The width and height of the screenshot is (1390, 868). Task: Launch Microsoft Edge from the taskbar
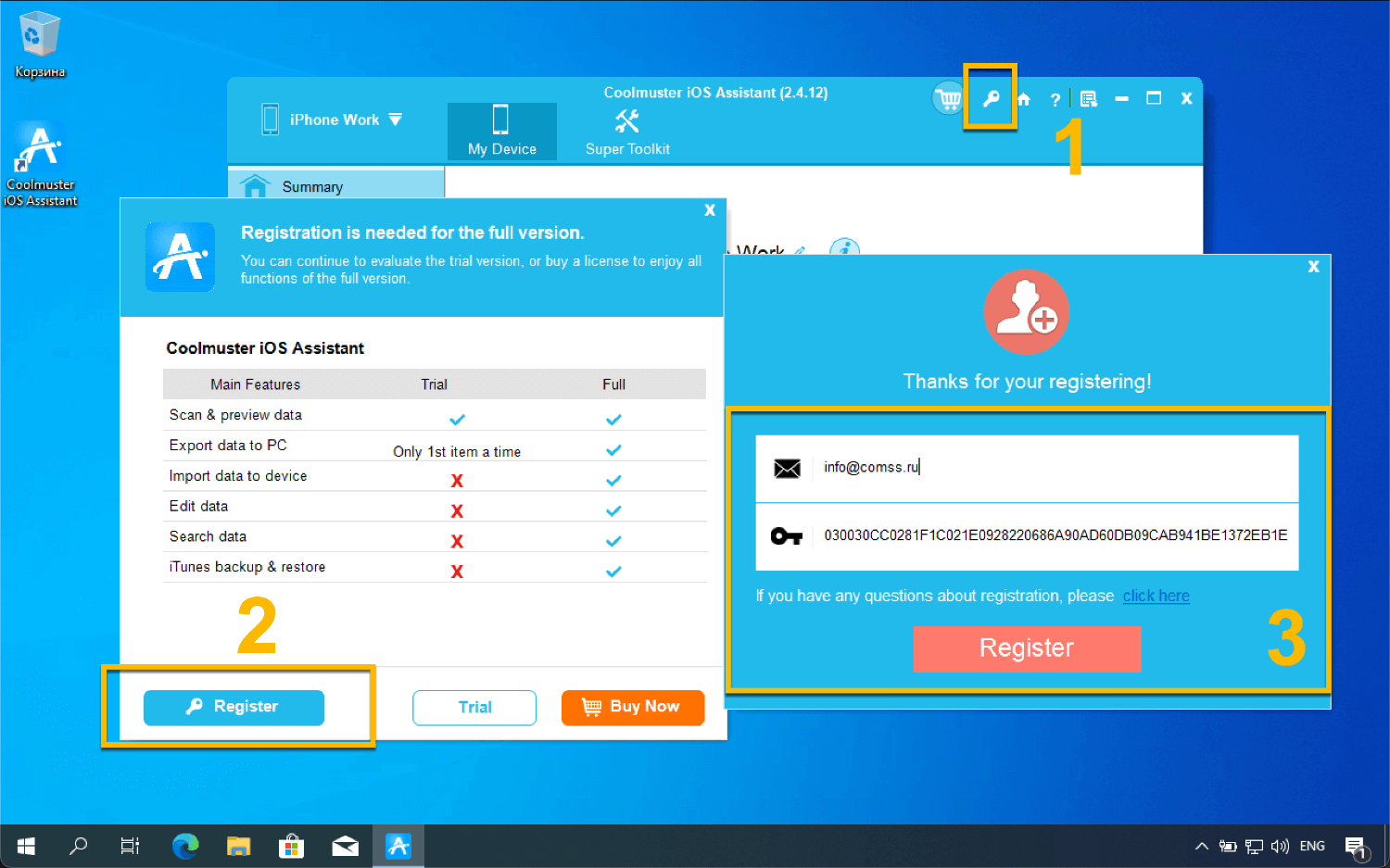(185, 846)
